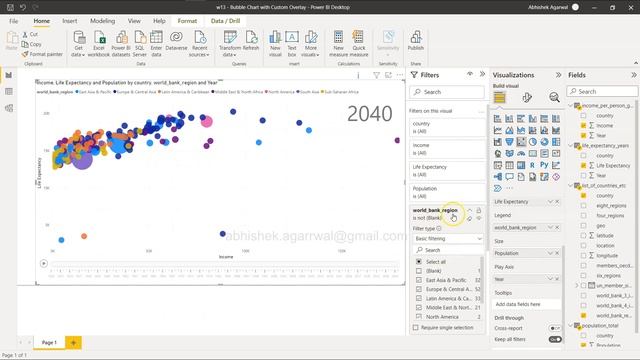Clear the world_bank_region filter with eraser icon

470,218
